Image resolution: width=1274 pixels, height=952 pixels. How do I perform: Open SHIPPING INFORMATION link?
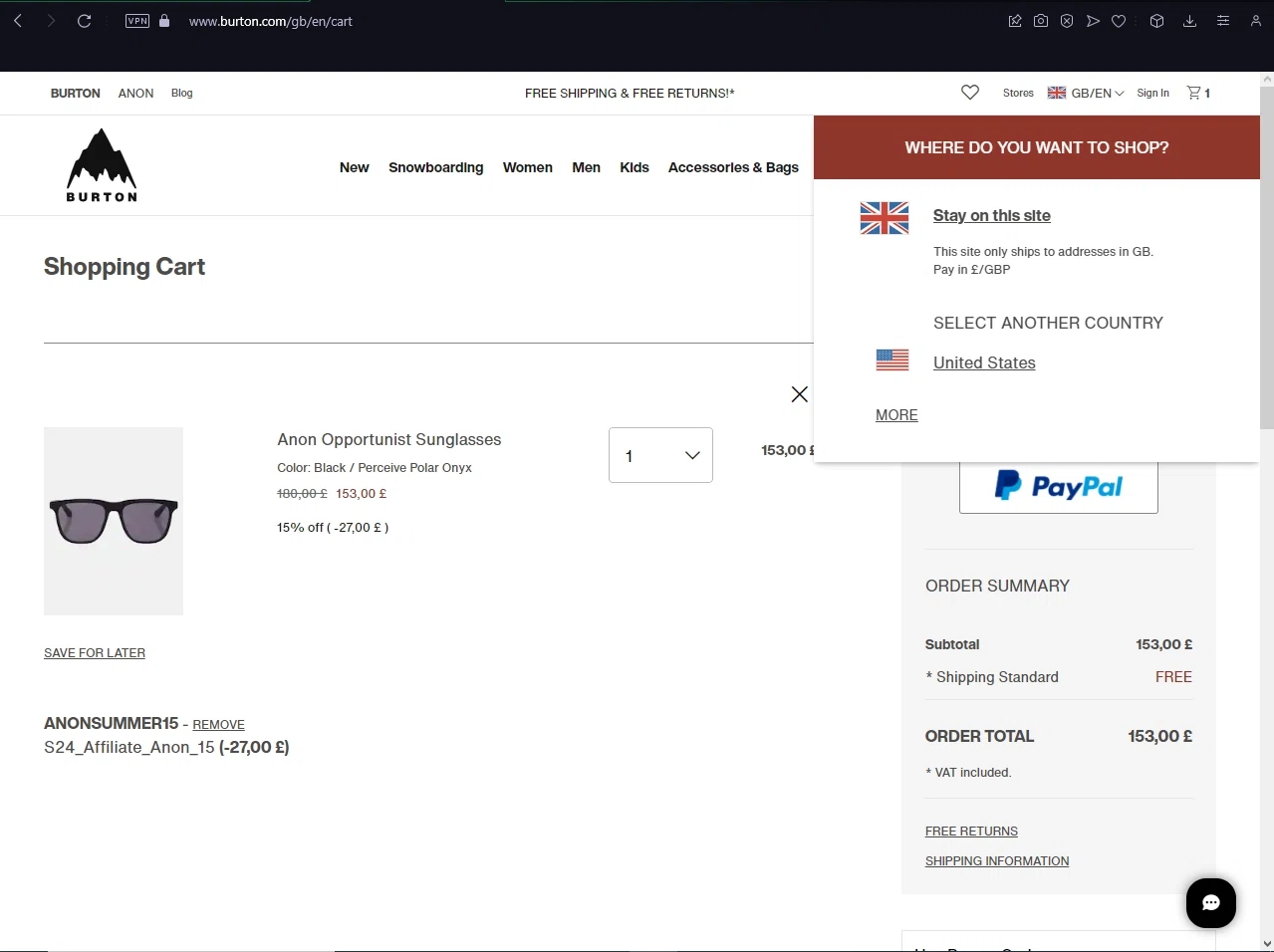[x=997, y=861]
